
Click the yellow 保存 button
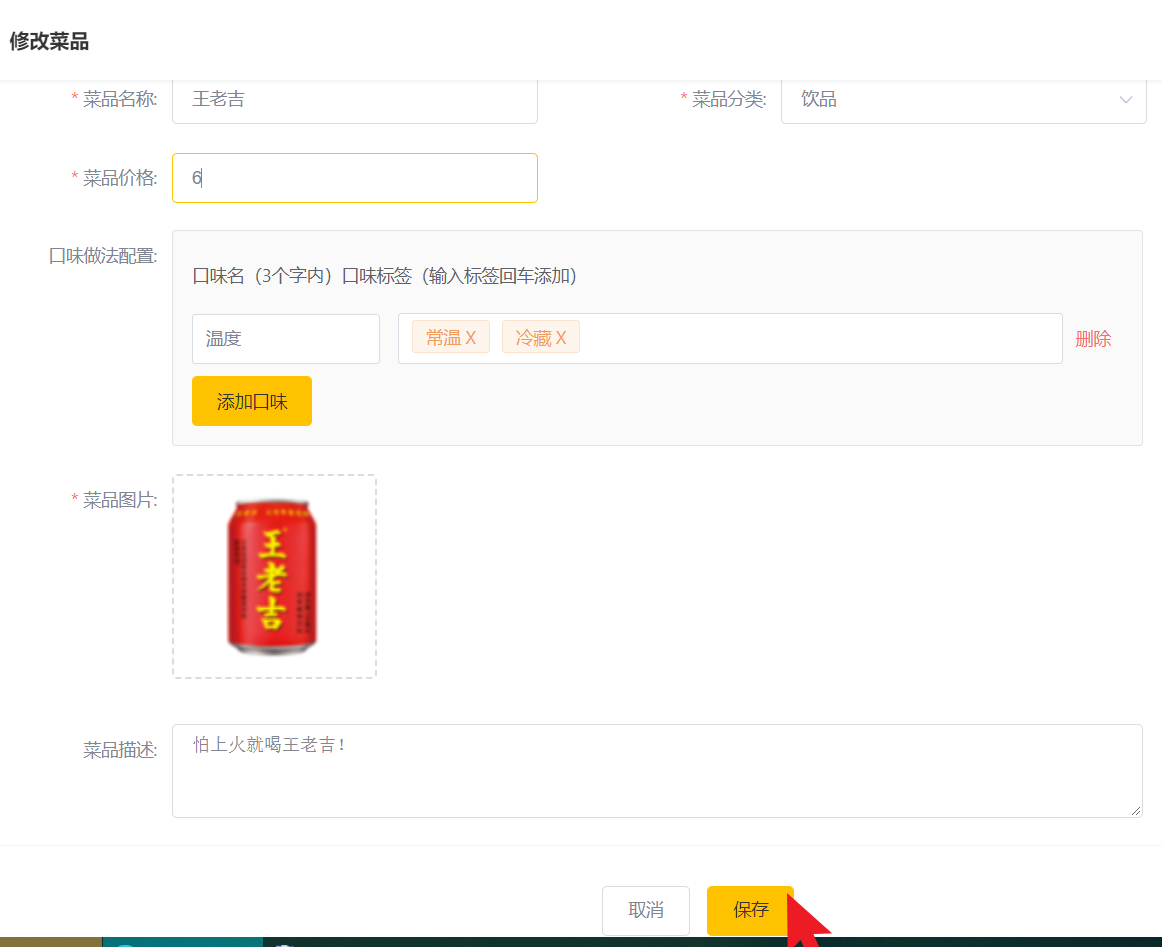coord(750,910)
